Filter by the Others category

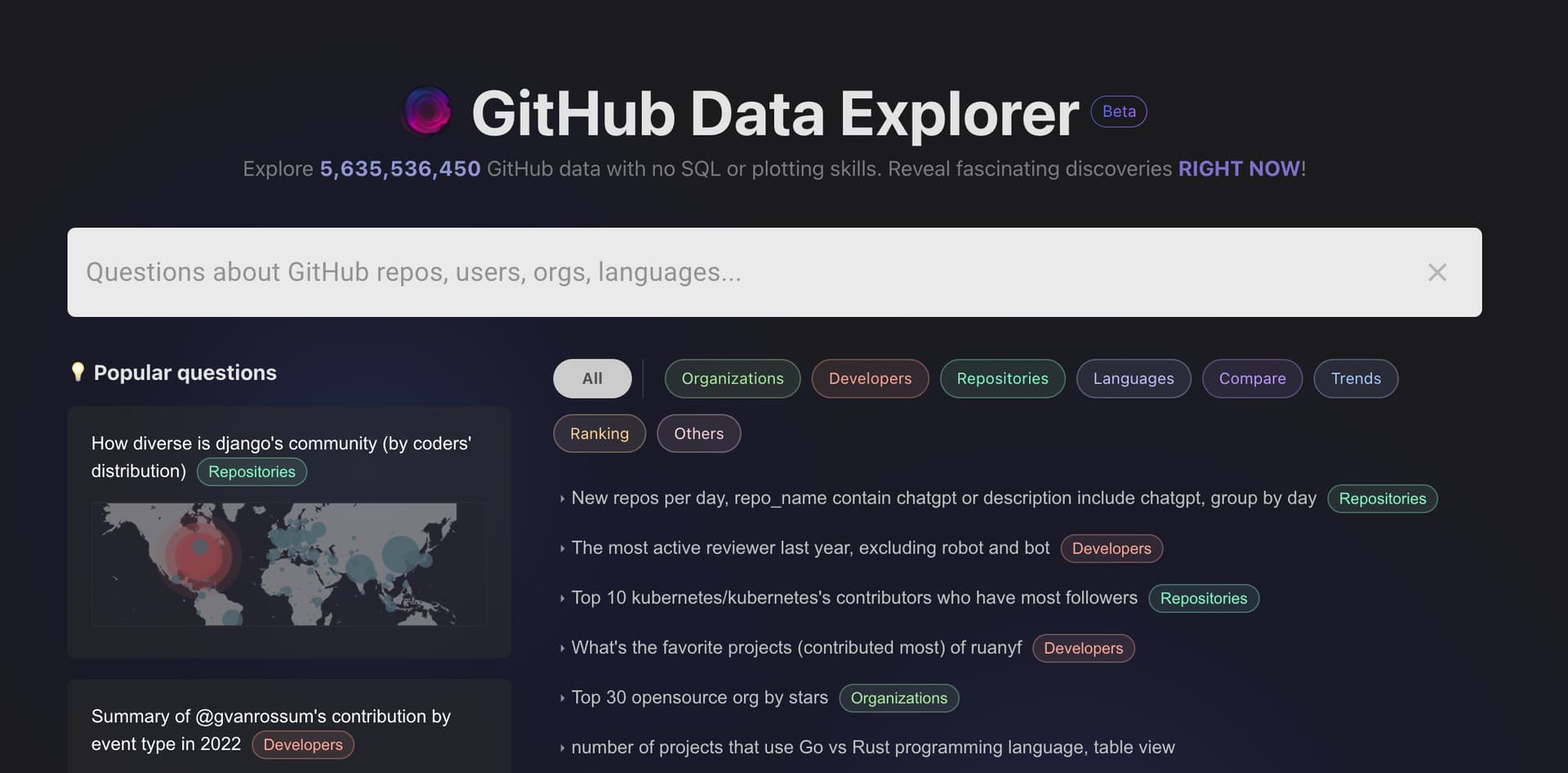698,433
